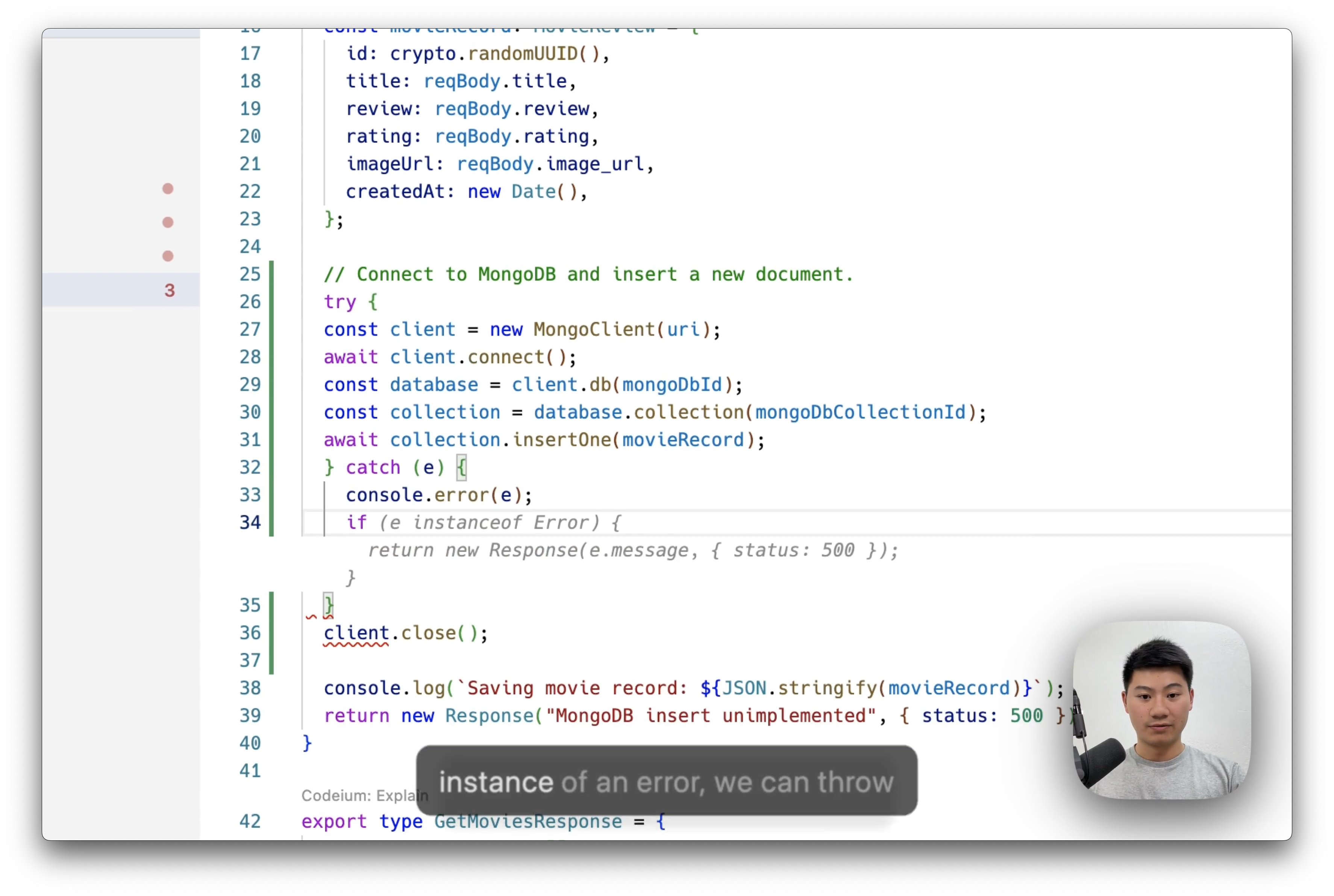Screen dimensions: 1334x896
Task: Click line number 36 in the gutter
Action: 250,633
